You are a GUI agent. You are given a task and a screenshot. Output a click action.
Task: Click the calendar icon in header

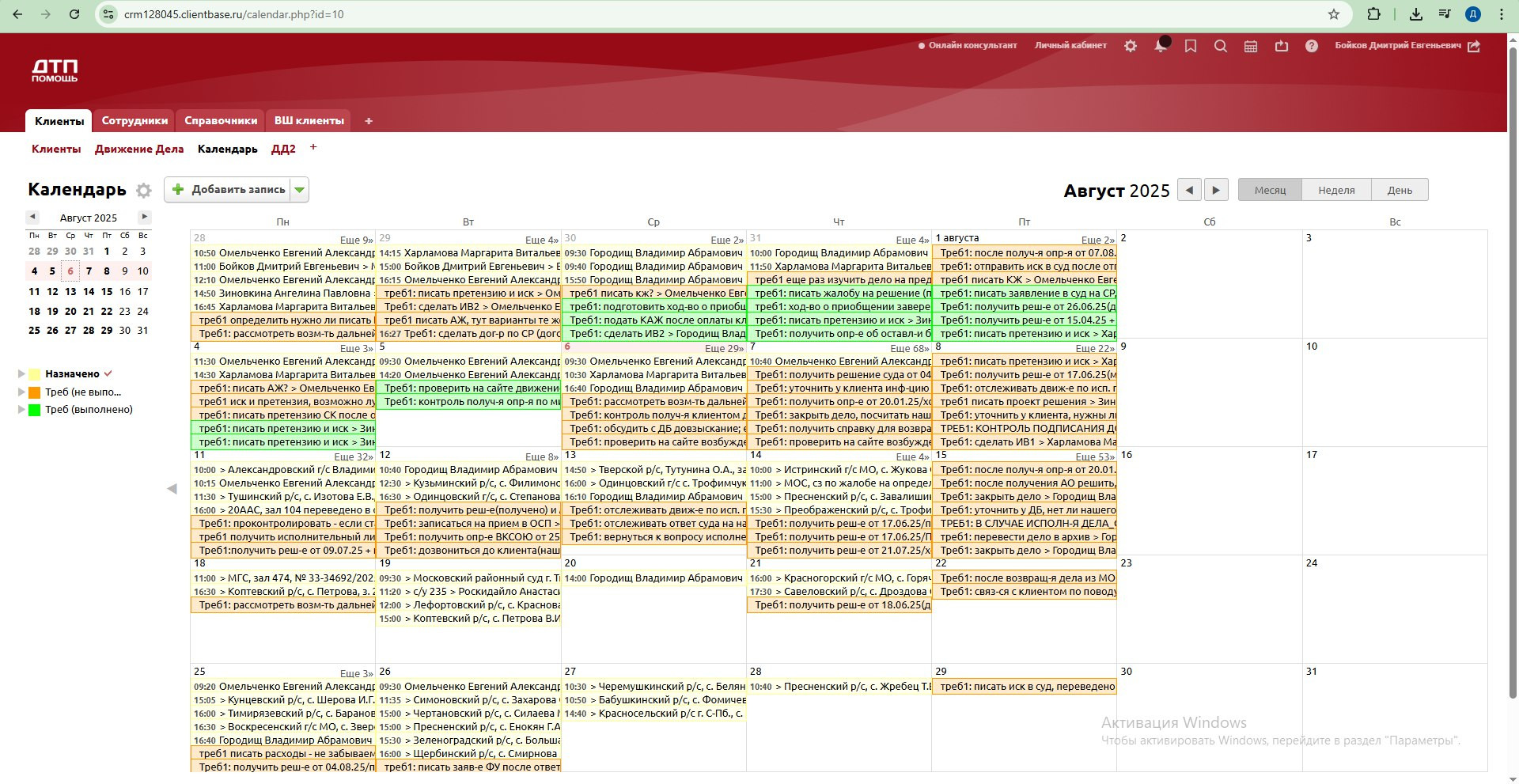click(x=1250, y=46)
